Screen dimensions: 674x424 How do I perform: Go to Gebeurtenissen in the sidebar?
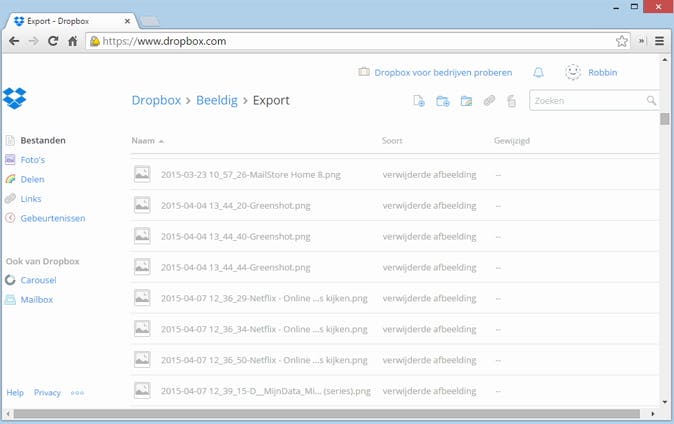point(52,218)
